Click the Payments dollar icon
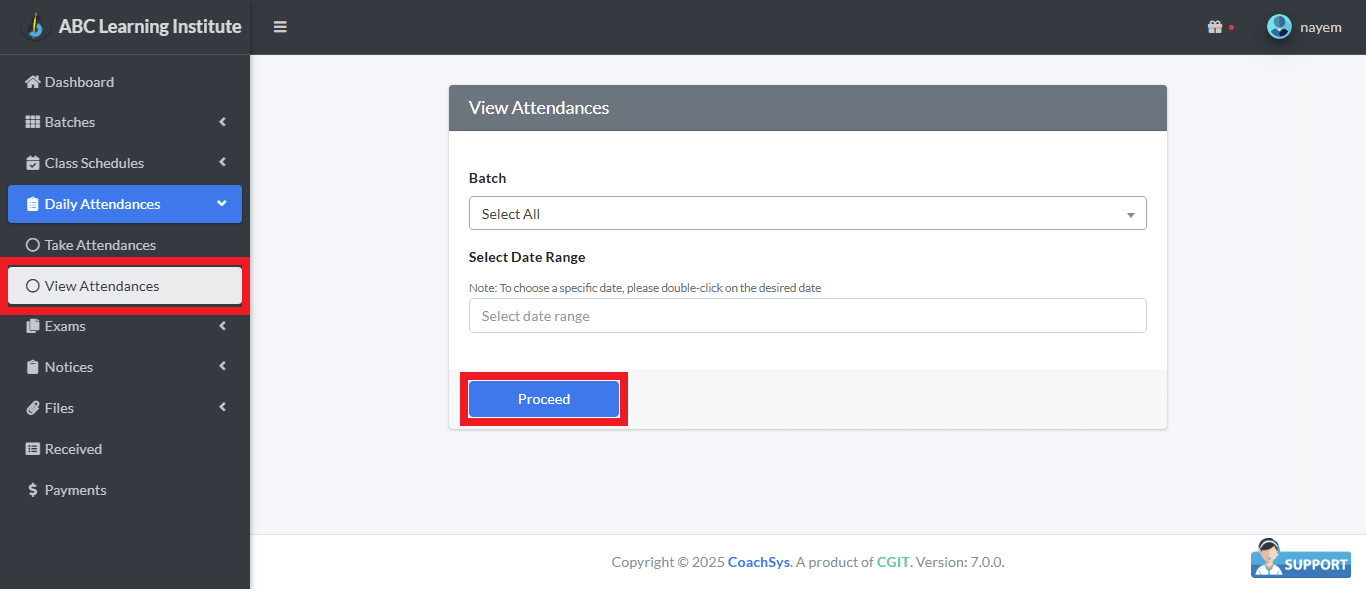This screenshot has height=589, width=1366. click(x=33, y=490)
